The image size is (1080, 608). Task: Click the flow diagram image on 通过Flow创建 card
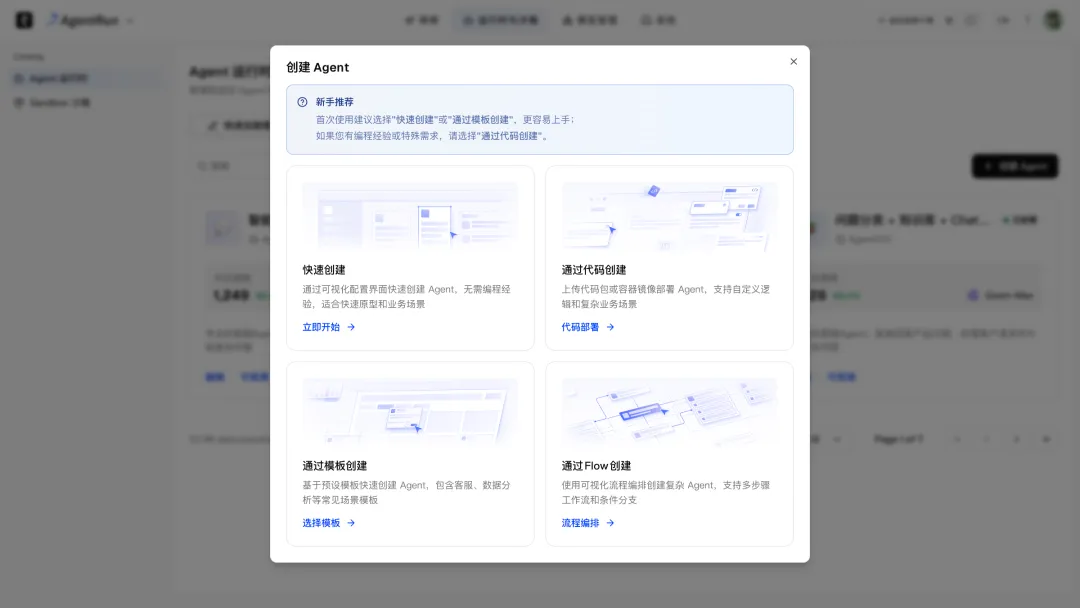click(x=669, y=410)
